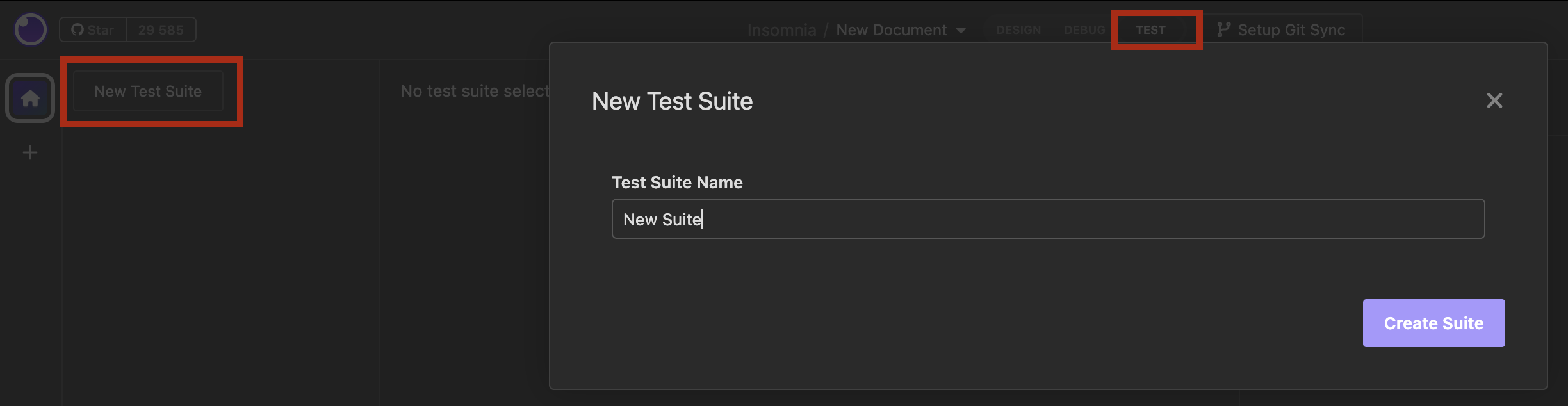Switch to the DEBUG tab
This screenshot has width=1568, height=406.
coord(1084,30)
